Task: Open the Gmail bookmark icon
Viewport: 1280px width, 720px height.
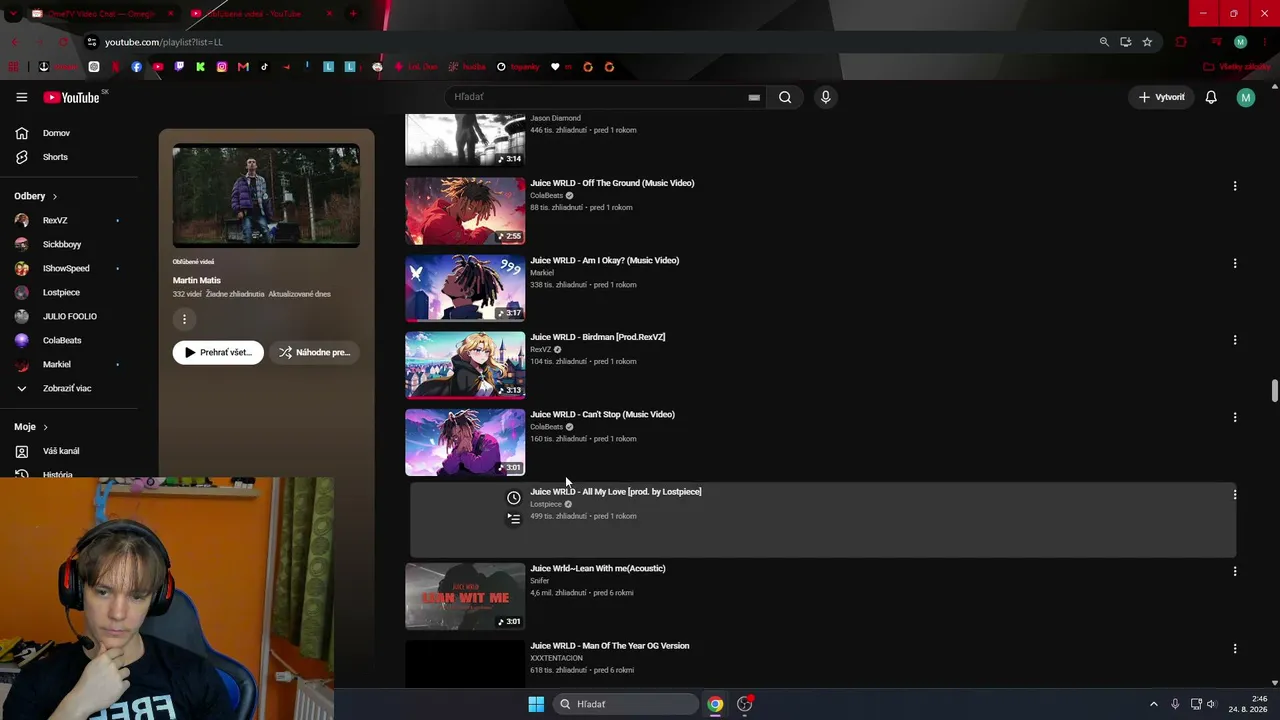Action: click(243, 67)
